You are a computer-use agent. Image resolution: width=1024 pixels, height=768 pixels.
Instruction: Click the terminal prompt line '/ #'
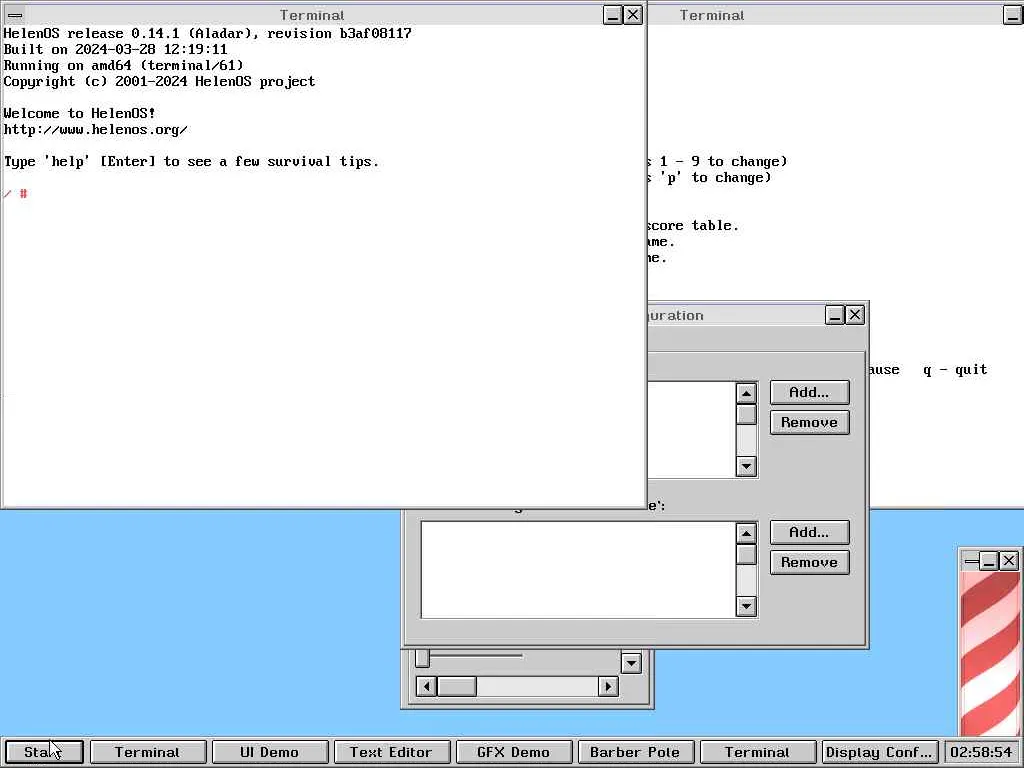pos(16,193)
